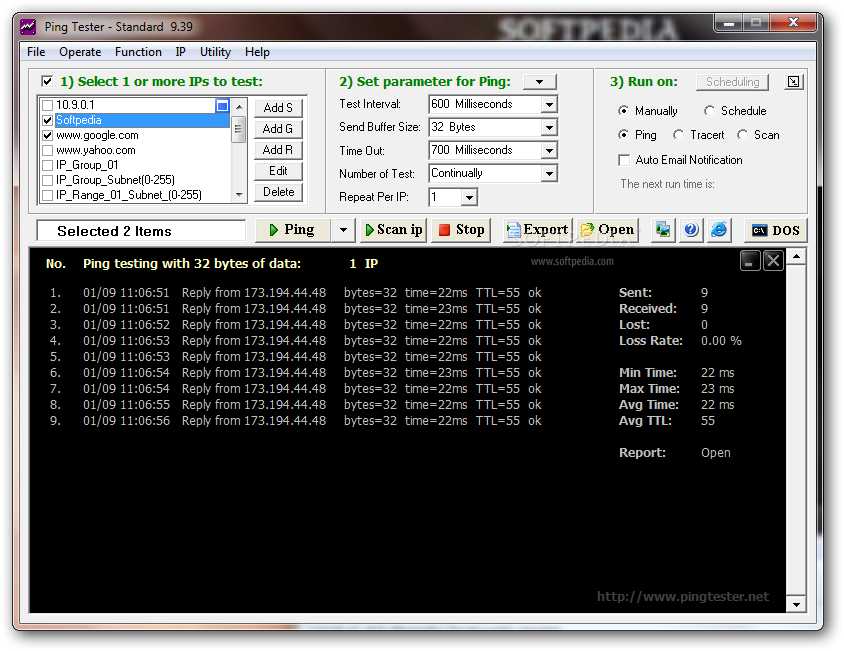Choose the Scan run mode radio
Image resolution: width=844 pixels, height=651 pixels.
743,135
